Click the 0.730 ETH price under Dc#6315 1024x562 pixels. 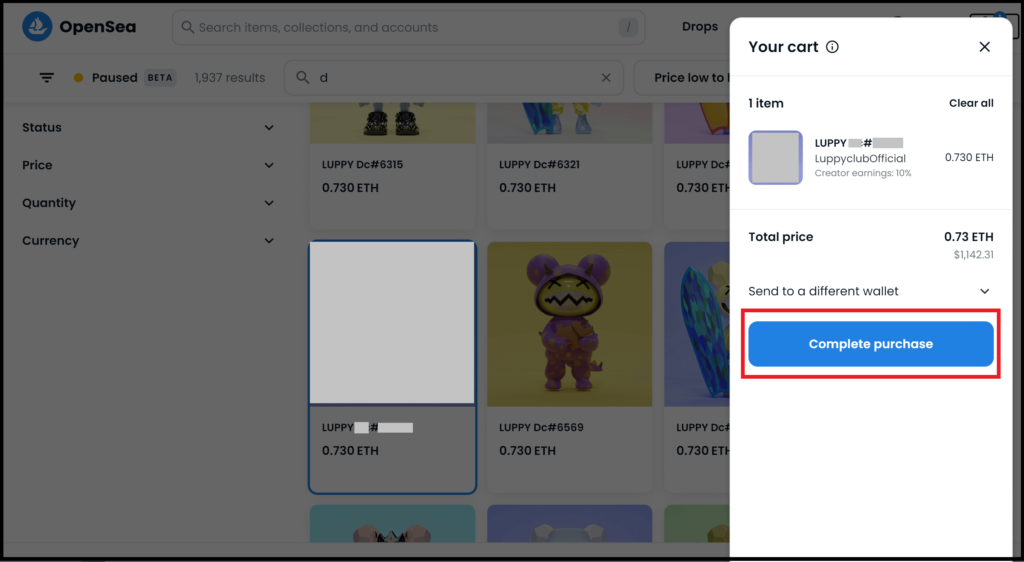click(x=350, y=188)
